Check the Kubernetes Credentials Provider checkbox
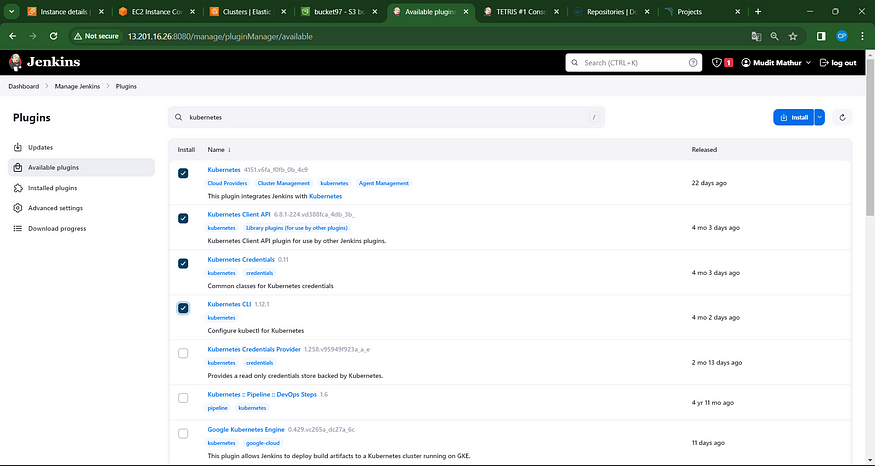The height and width of the screenshot is (466, 875). (x=183, y=353)
